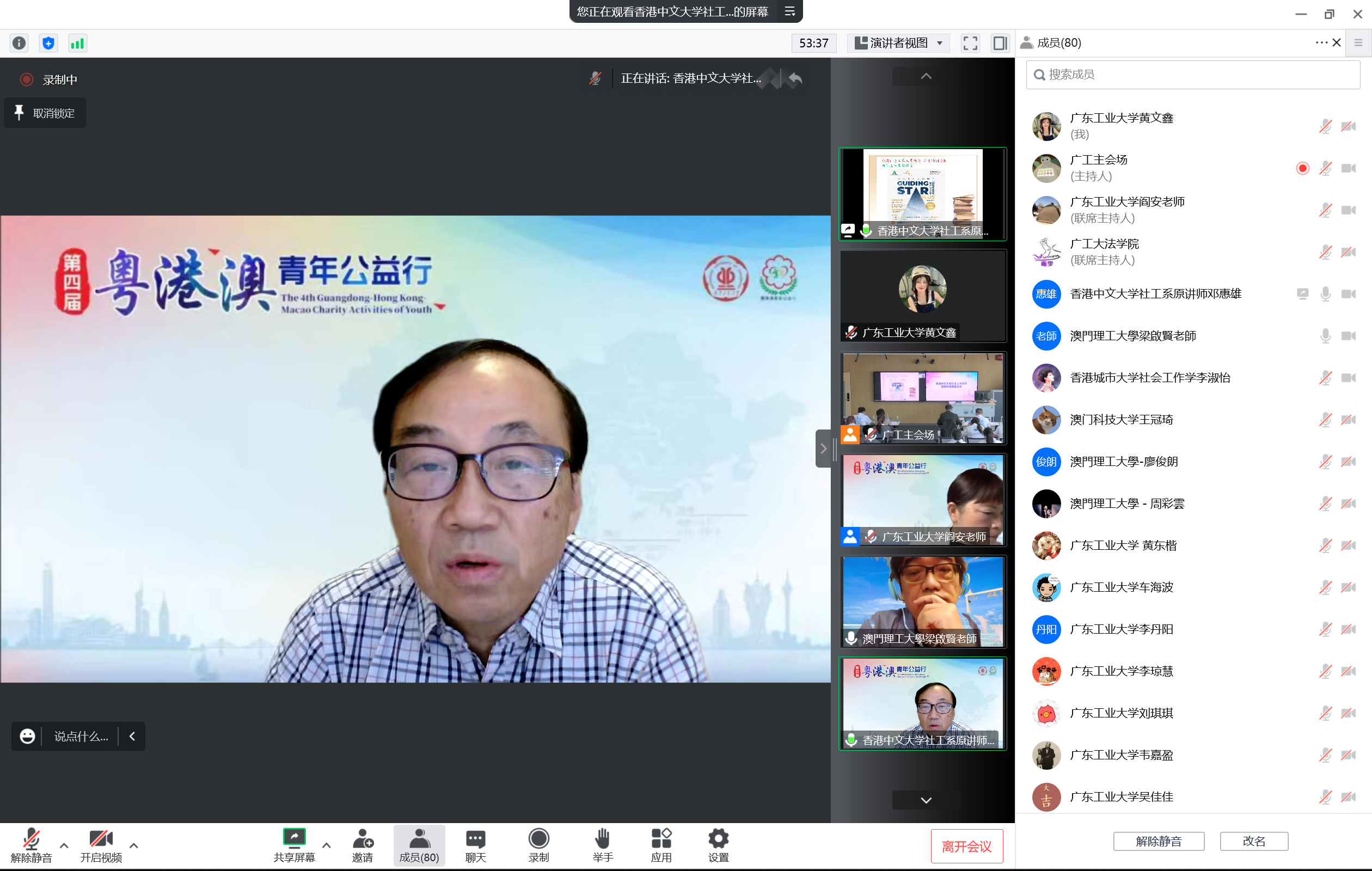Enter full screen mode

[970, 44]
